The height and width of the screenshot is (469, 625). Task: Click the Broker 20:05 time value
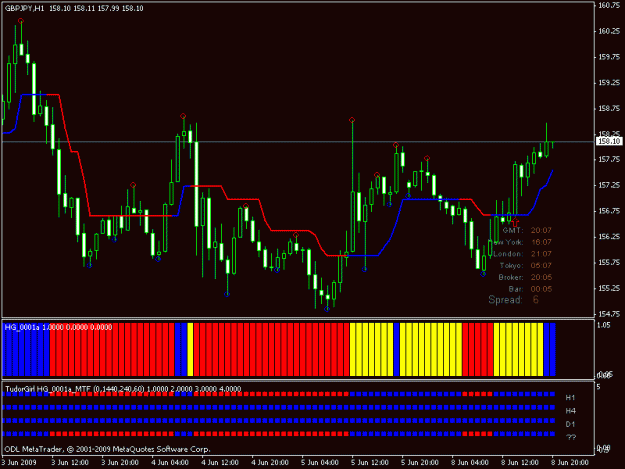541,277
